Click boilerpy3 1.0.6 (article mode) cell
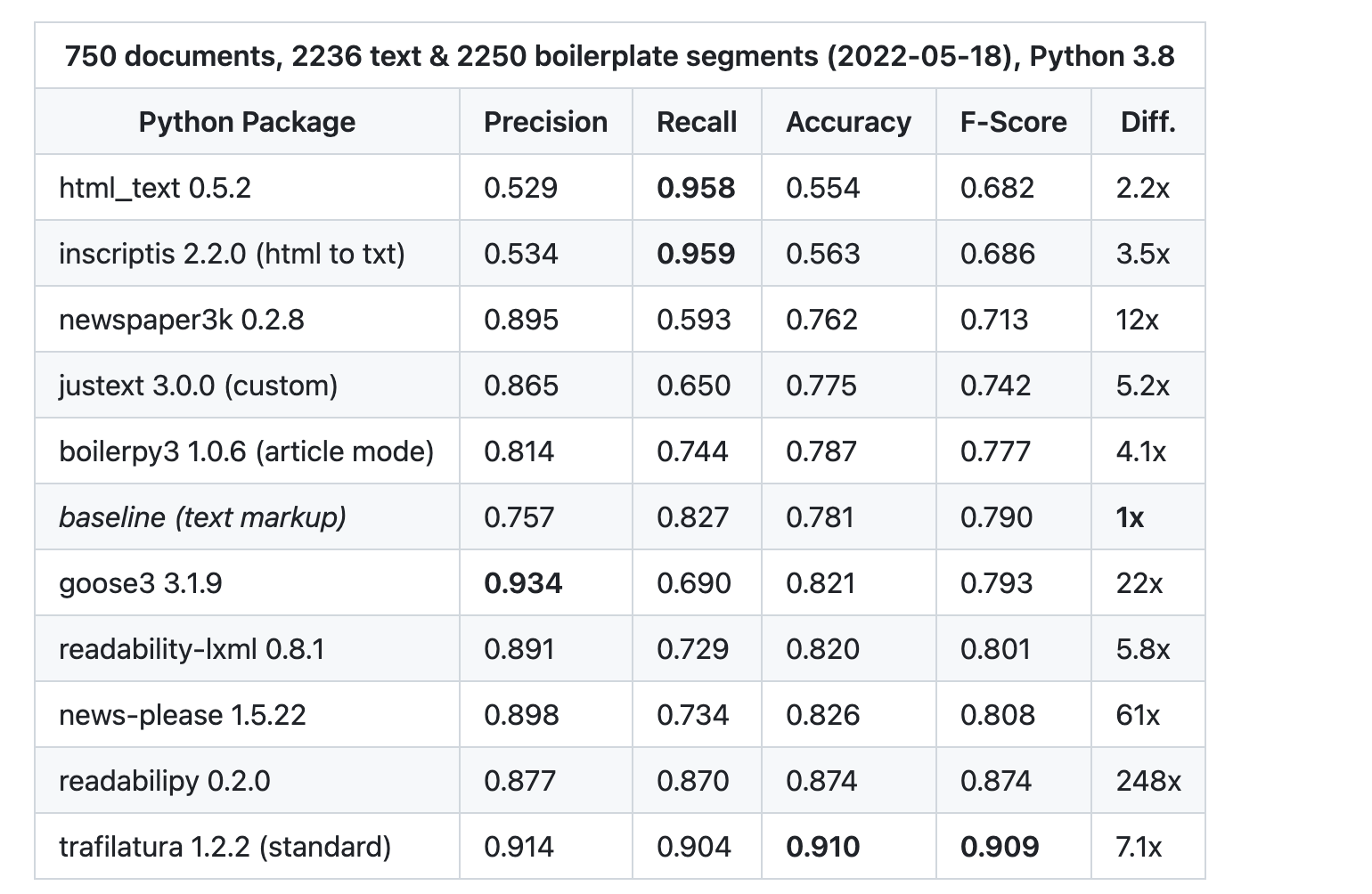This screenshot has width=1372, height=894. click(x=246, y=451)
